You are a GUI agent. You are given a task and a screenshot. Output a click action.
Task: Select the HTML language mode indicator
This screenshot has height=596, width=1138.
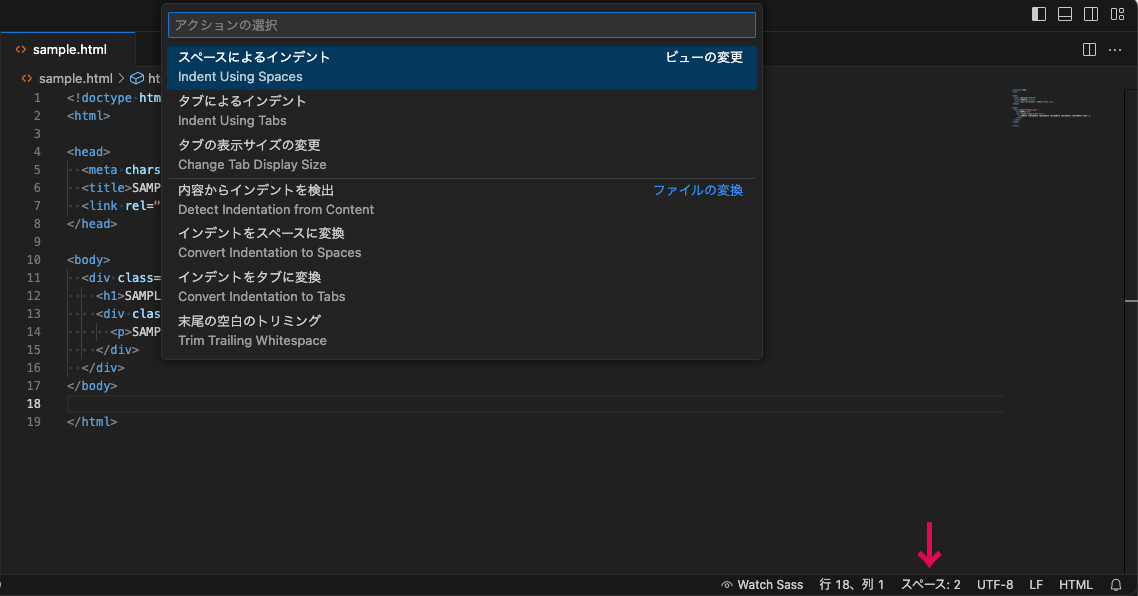pyautogui.click(x=1076, y=584)
